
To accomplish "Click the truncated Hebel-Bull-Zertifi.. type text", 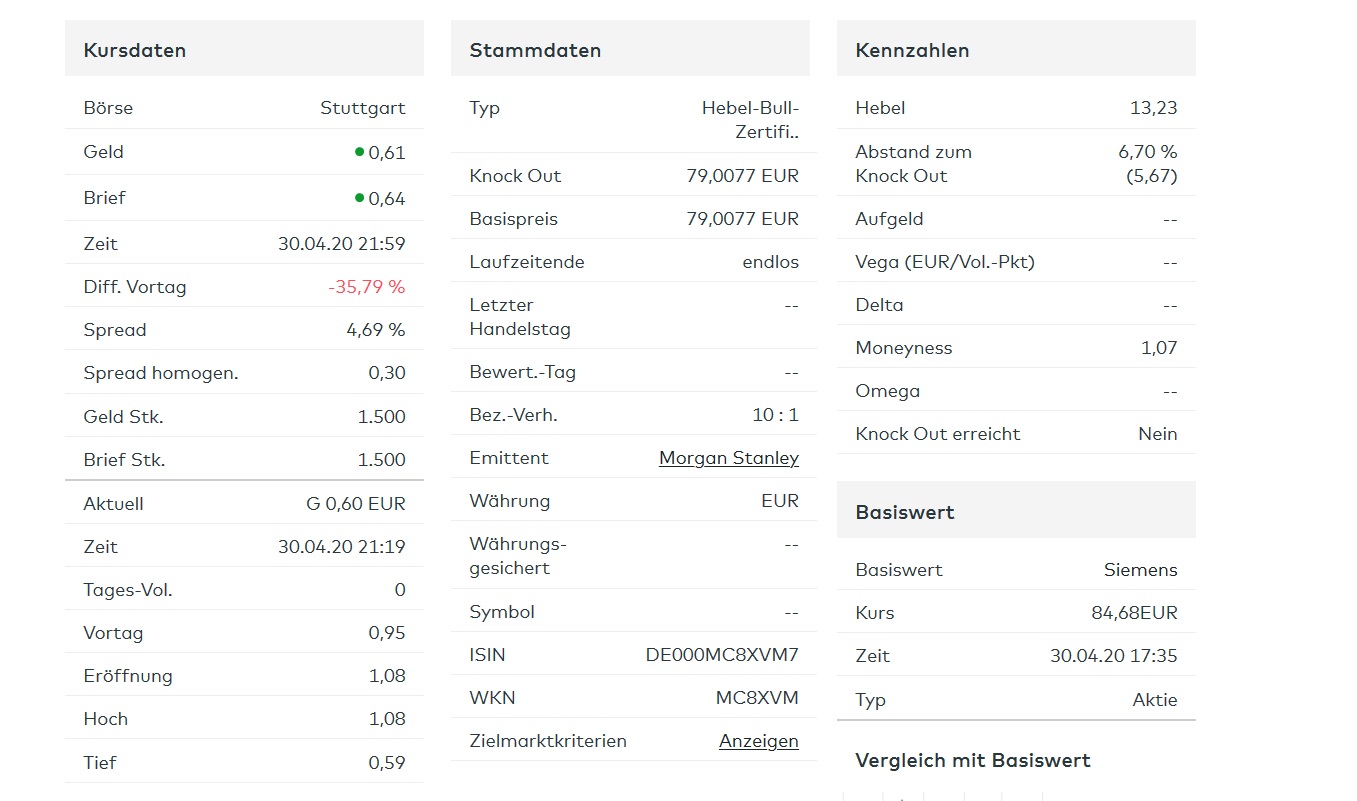I will pos(750,120).
